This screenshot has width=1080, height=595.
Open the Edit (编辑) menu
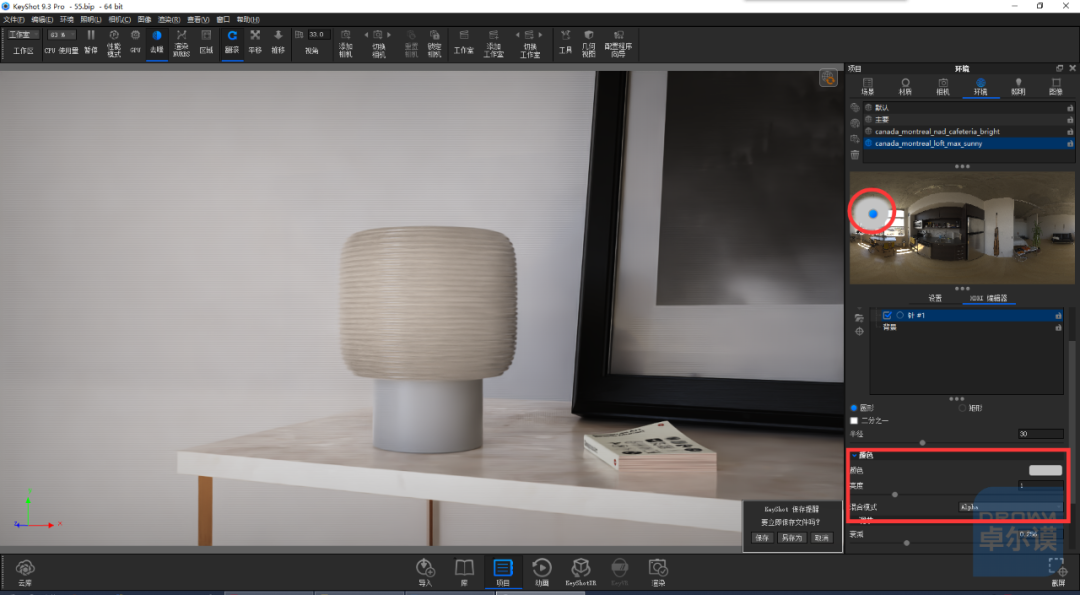(x=42, y=19)
